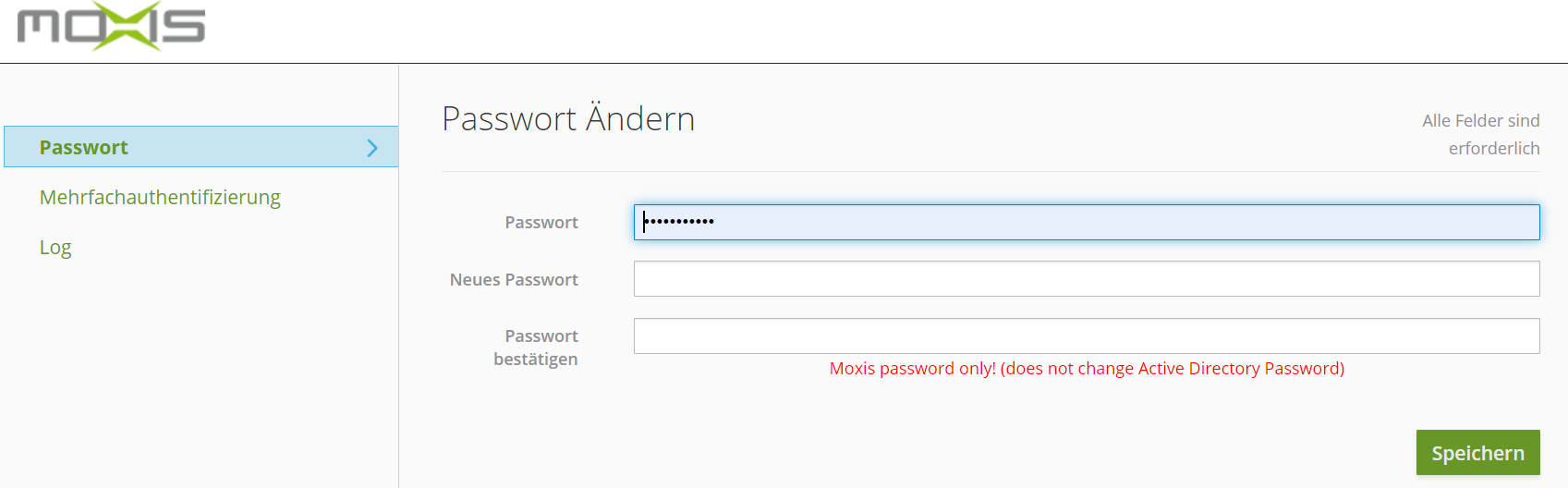
Task: Click the divider line under the heading
Action: [991, 171]
